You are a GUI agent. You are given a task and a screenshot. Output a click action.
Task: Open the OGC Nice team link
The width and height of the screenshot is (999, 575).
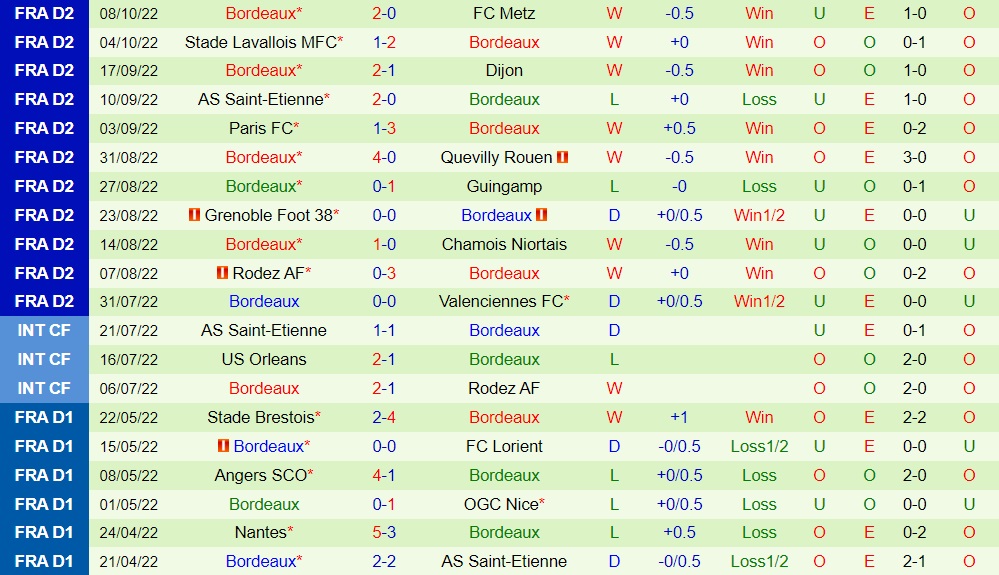(x=499, y=504)
